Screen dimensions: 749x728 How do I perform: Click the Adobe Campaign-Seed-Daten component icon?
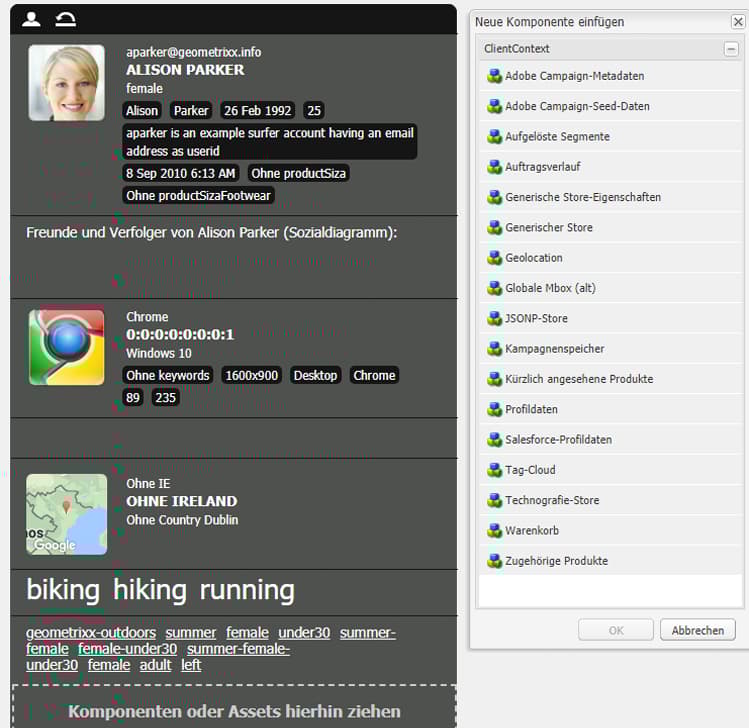494,106
